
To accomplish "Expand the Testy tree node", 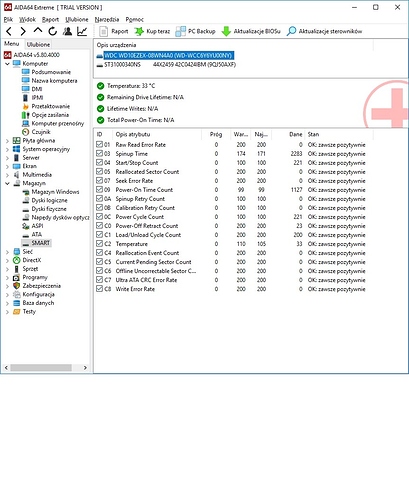I will [x=7, y=312].
